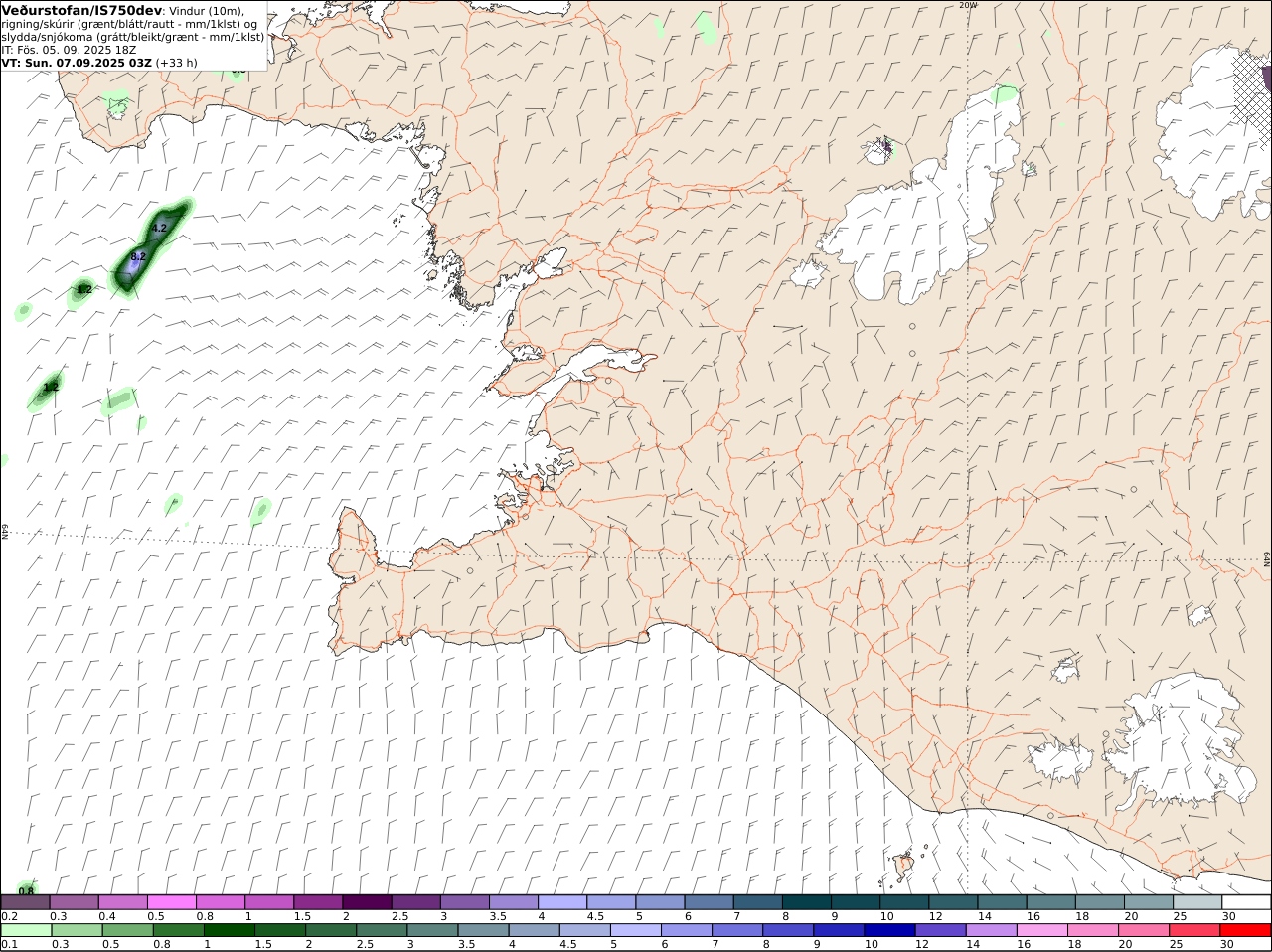Select the snow legend swatch starting at 1.5

coord(318,902)
